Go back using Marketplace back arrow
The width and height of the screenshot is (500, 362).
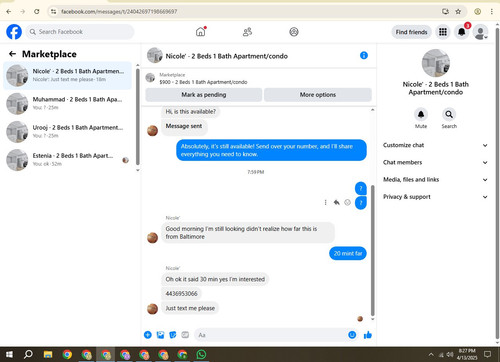tap(13, 54)
